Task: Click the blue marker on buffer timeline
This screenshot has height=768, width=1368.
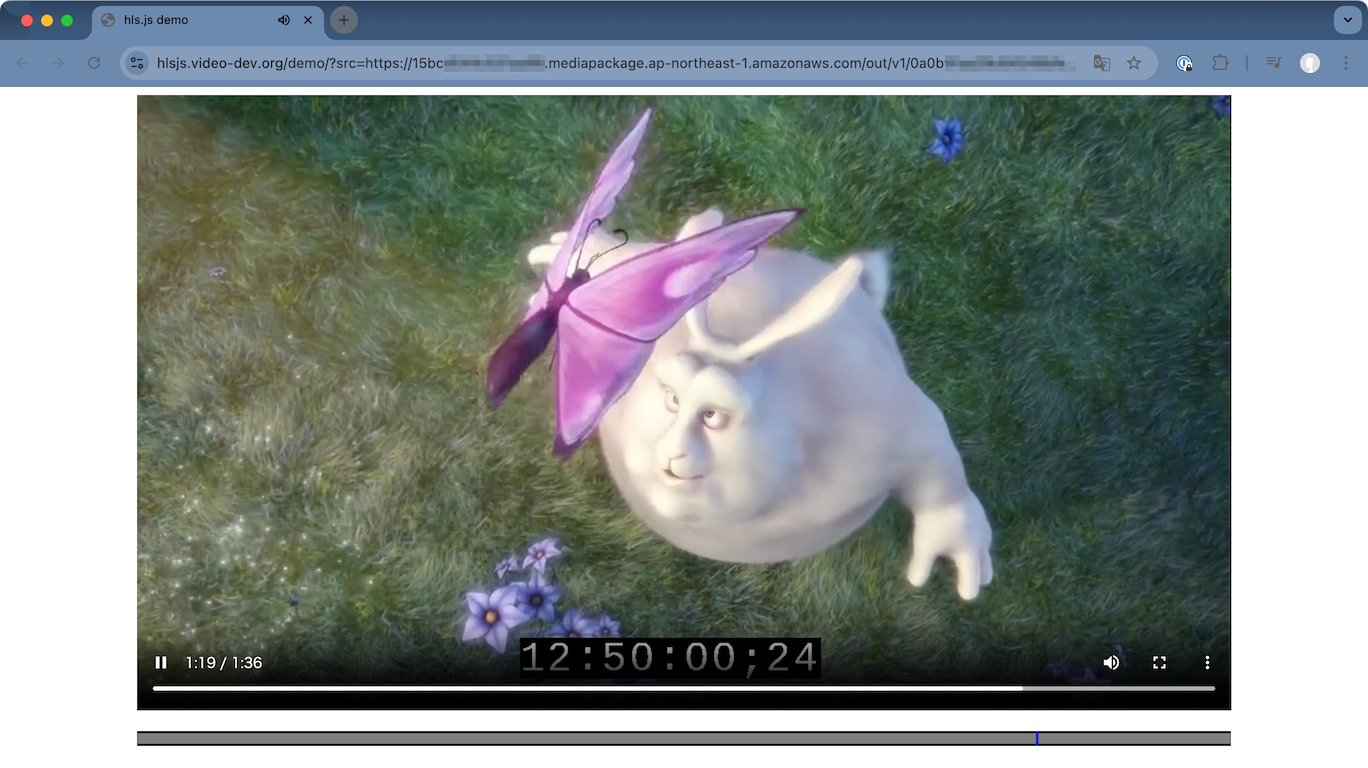Action: pyautogui.click(x=1037, y=738)
